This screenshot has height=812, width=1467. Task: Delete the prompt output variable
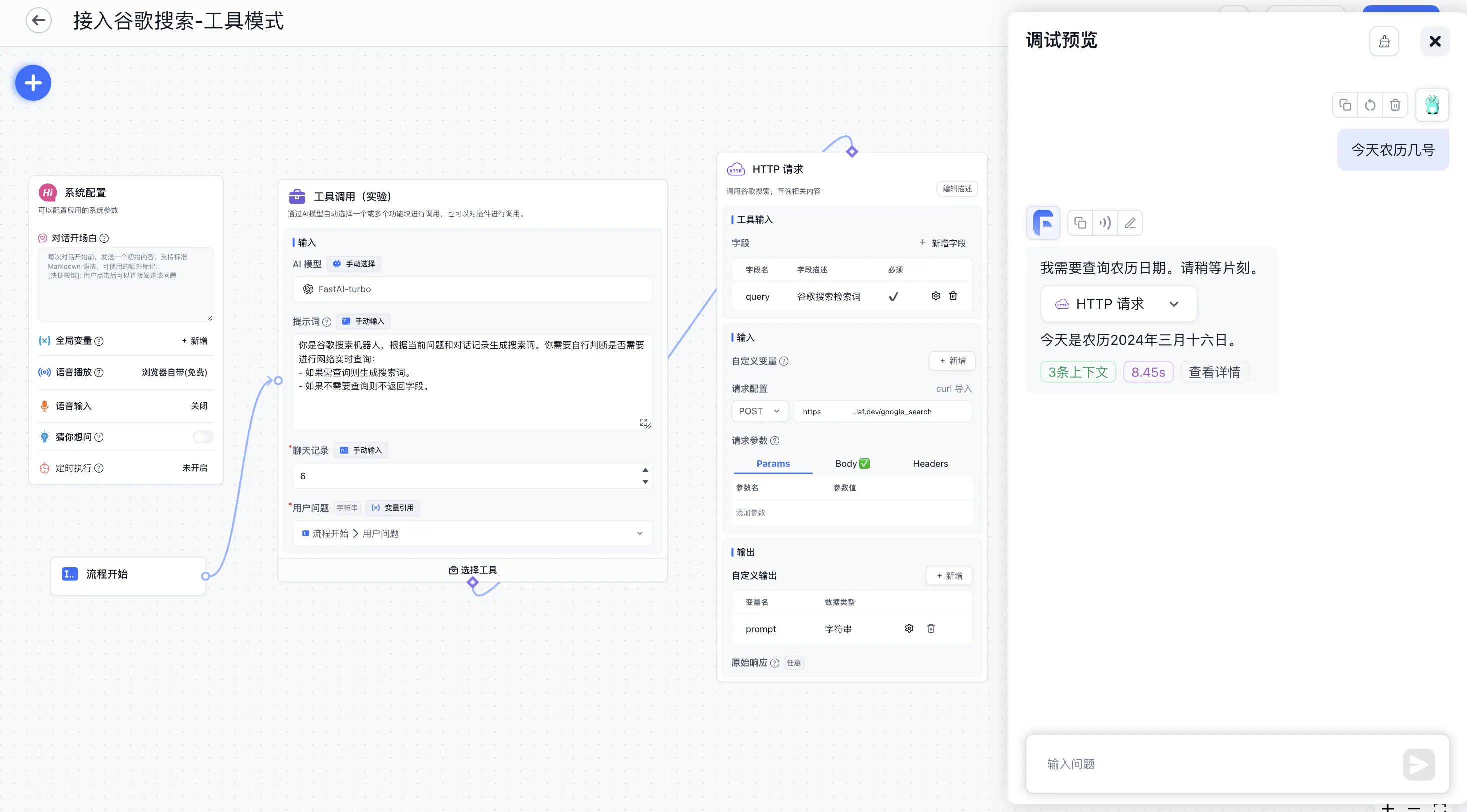[931, 628]
